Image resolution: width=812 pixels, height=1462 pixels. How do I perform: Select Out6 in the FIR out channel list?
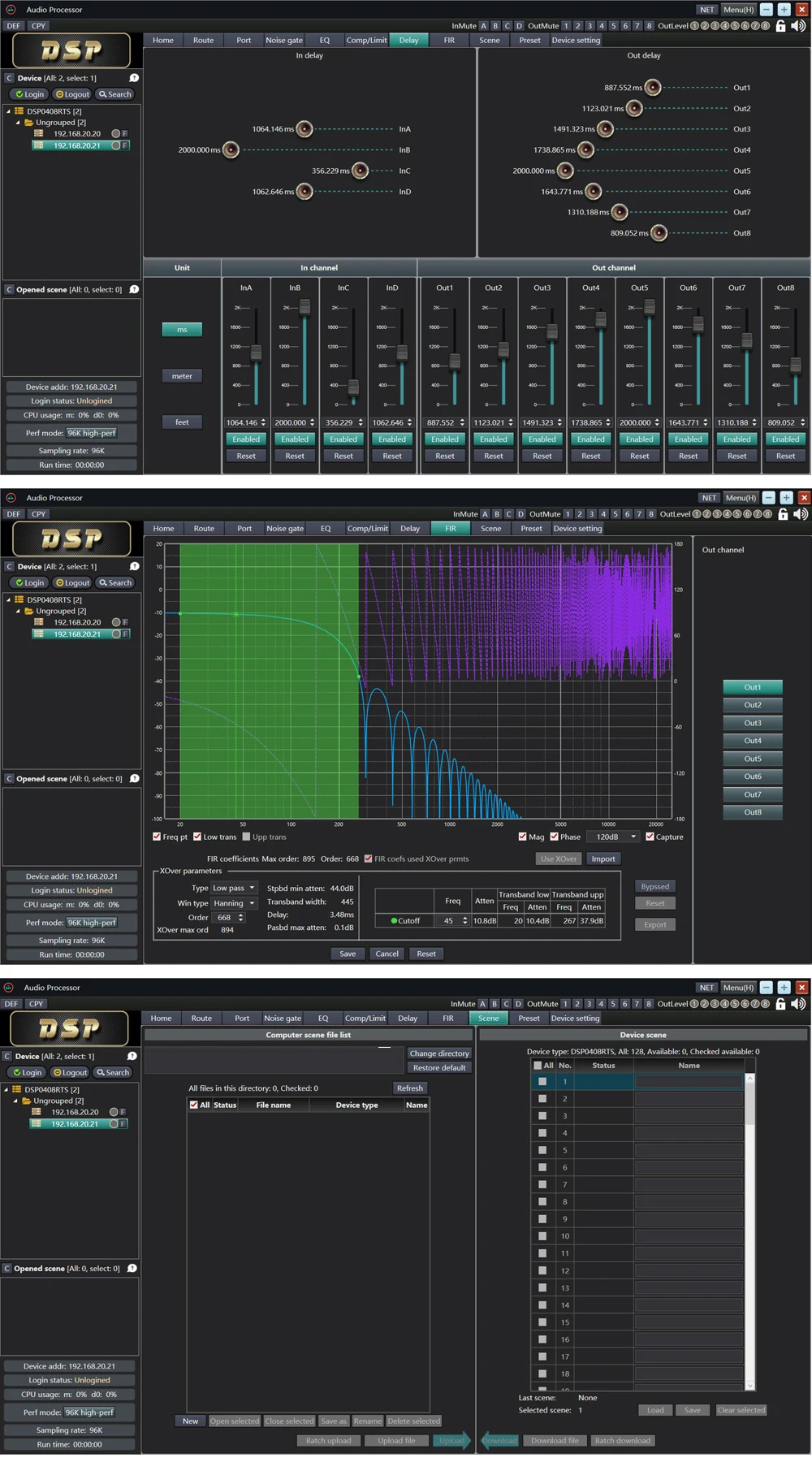[x=753, y=776]
